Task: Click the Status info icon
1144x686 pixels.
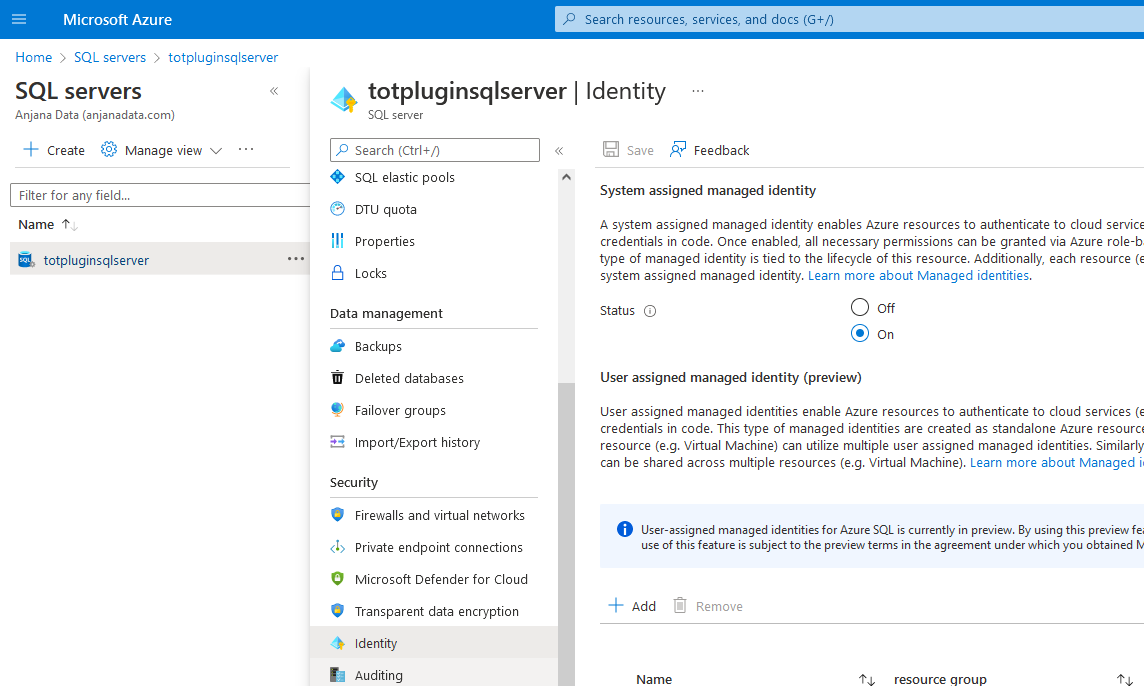Action: click(x=650, y=311)
